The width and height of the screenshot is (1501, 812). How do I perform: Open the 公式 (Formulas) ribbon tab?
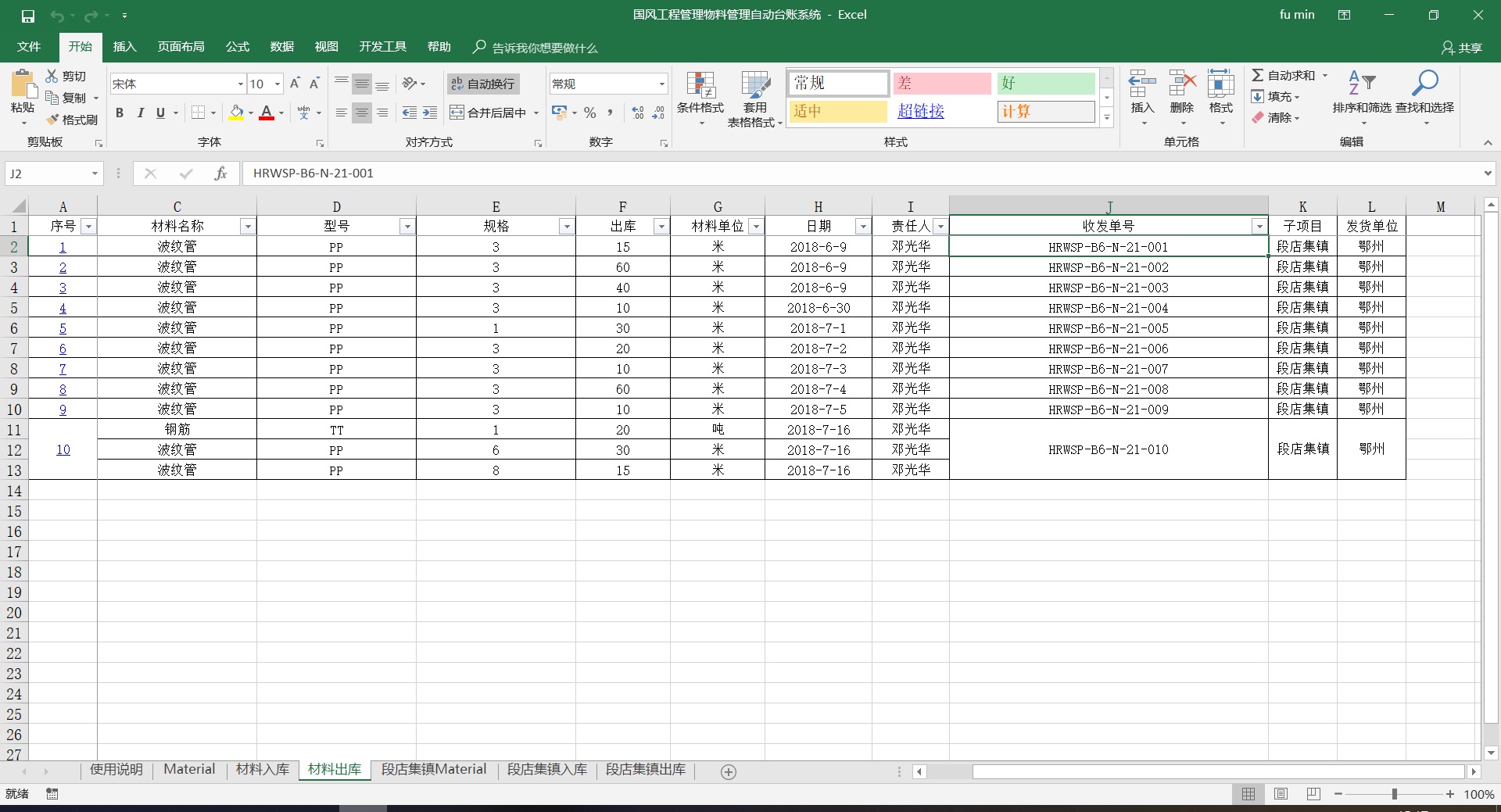point(238,47)
